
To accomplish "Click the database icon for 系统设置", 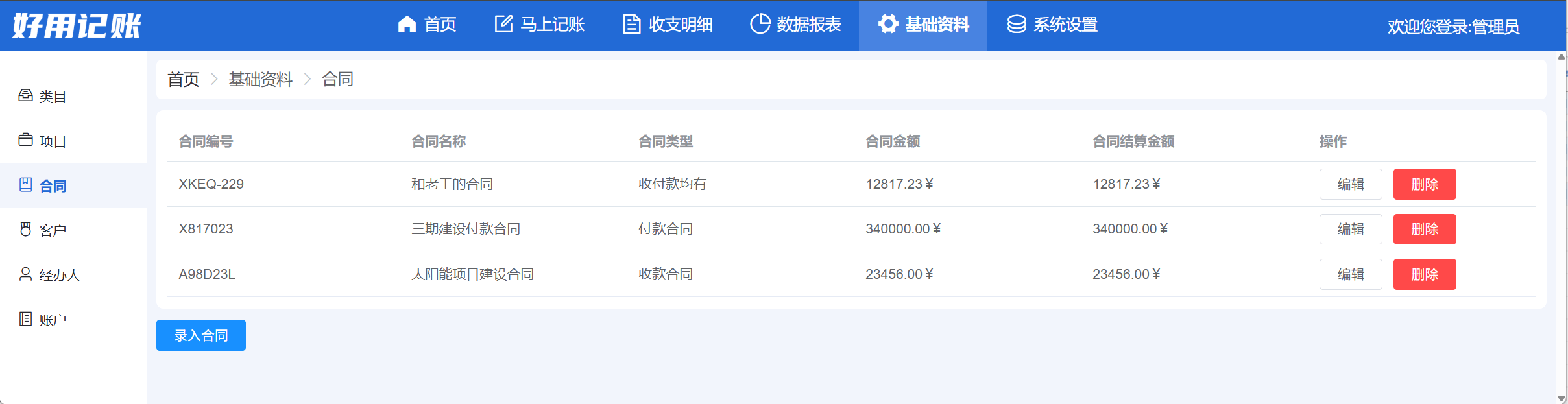I will pos(1017,24).
